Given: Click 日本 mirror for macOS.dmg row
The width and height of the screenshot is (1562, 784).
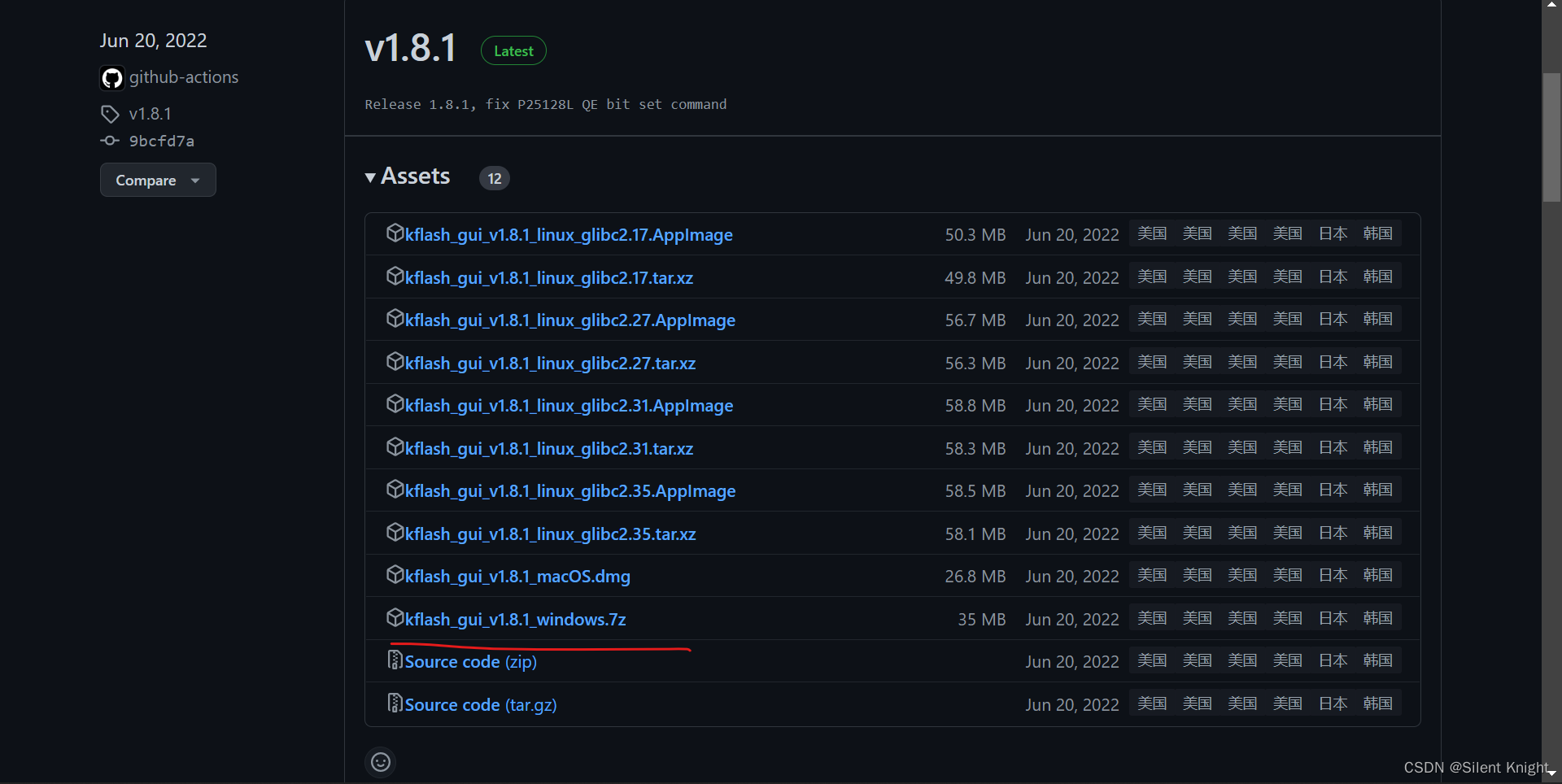Looking at the screenshot, I should click(1333, 575).
